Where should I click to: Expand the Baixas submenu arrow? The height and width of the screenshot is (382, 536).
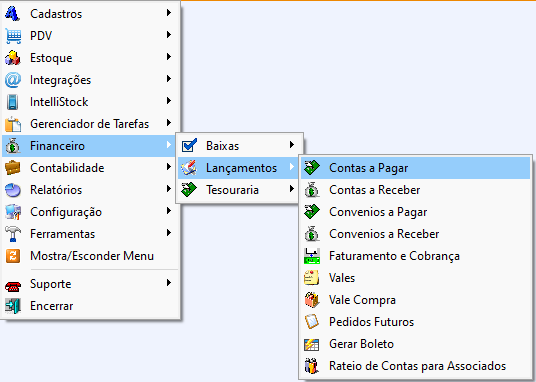(292, 145)
